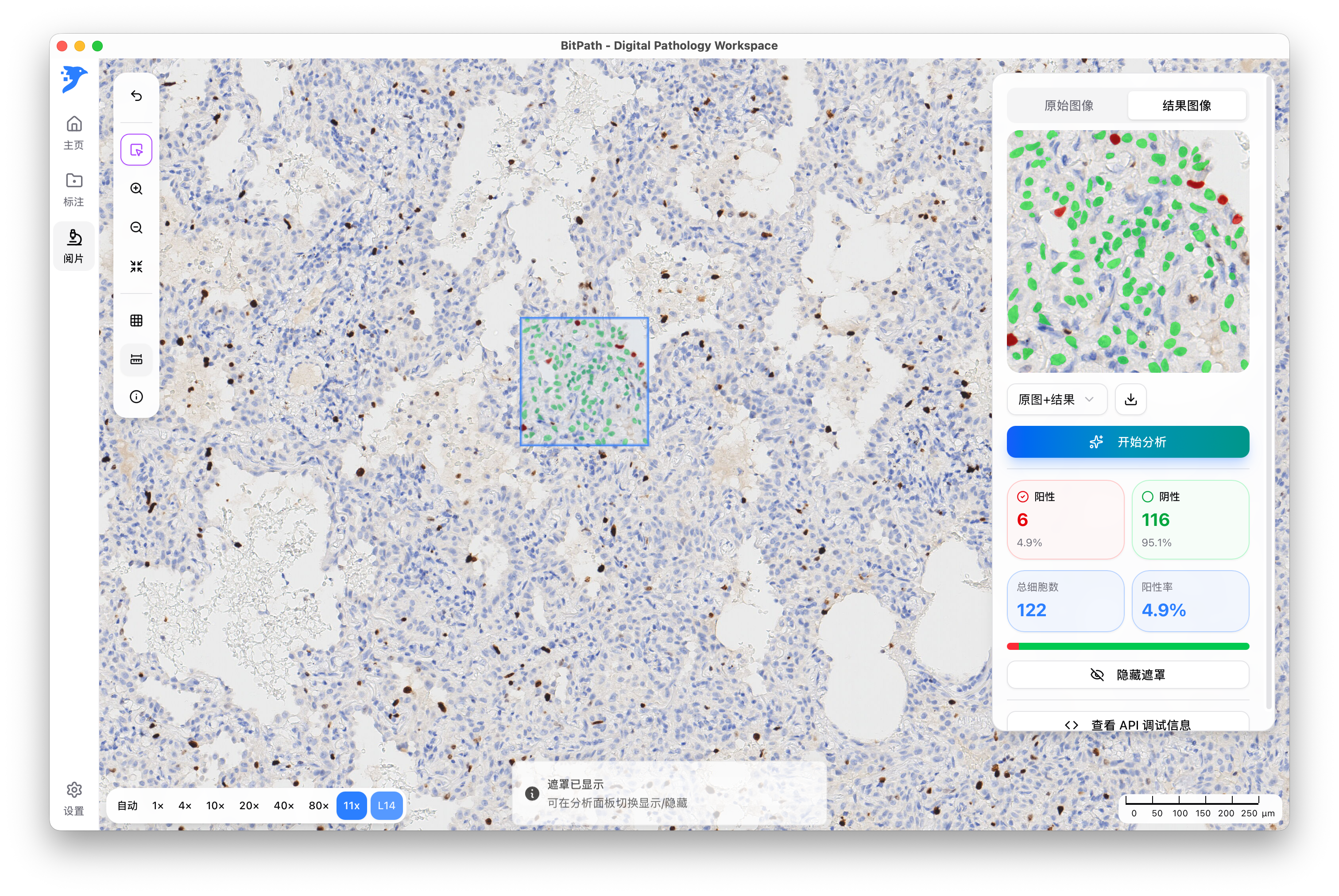Toggle the scale ruler tool

136,359
